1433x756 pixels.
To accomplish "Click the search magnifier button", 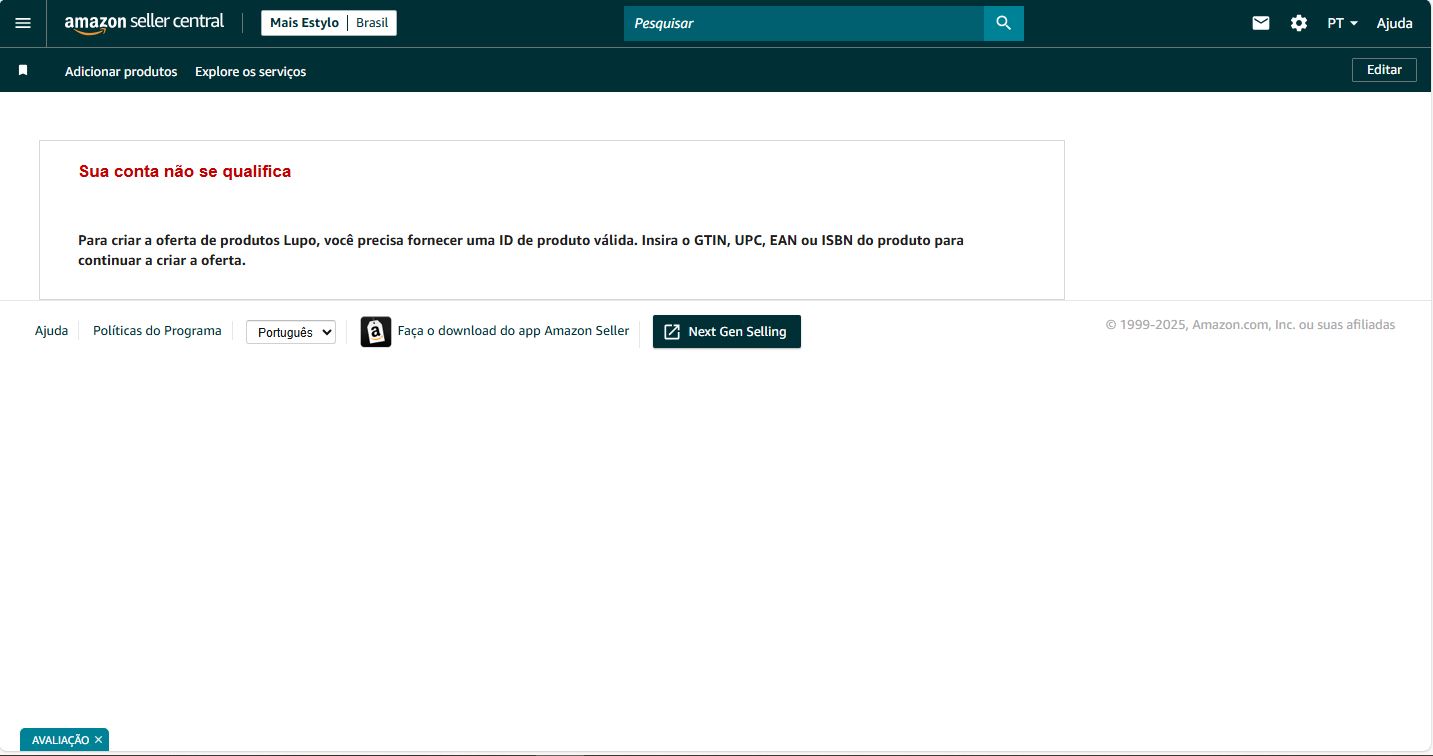I will click(1004, 23).
